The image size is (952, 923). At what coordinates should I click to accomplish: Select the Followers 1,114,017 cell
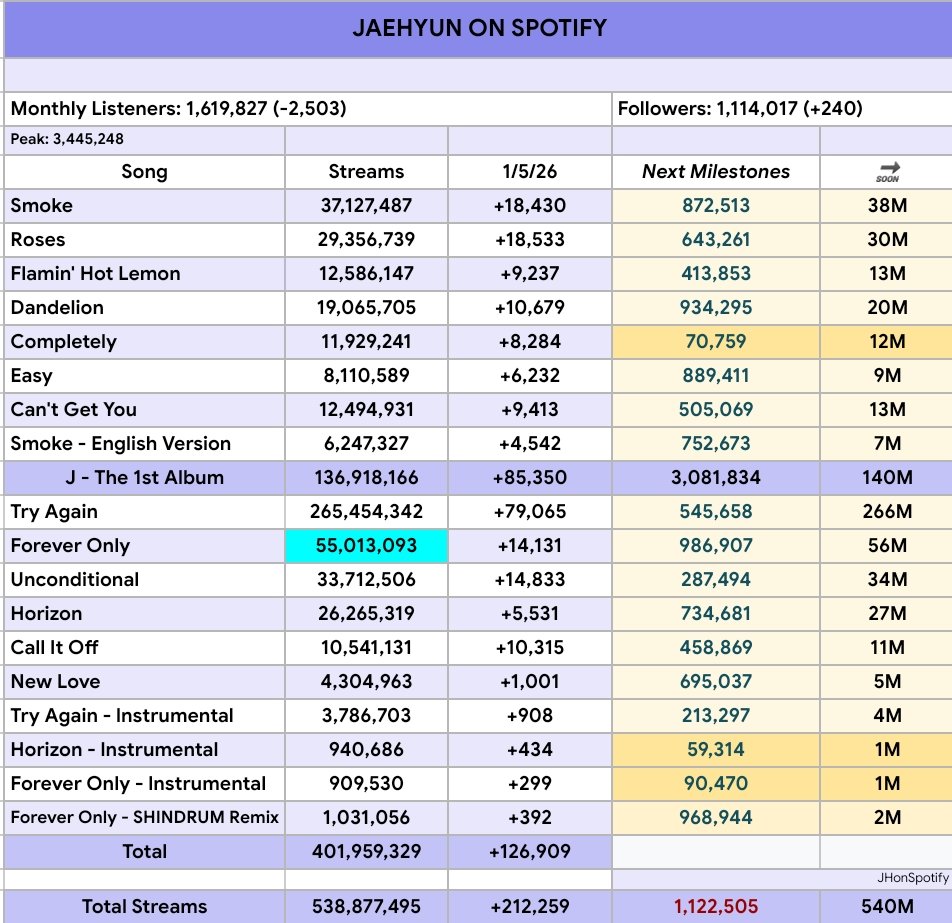[783, 109]
